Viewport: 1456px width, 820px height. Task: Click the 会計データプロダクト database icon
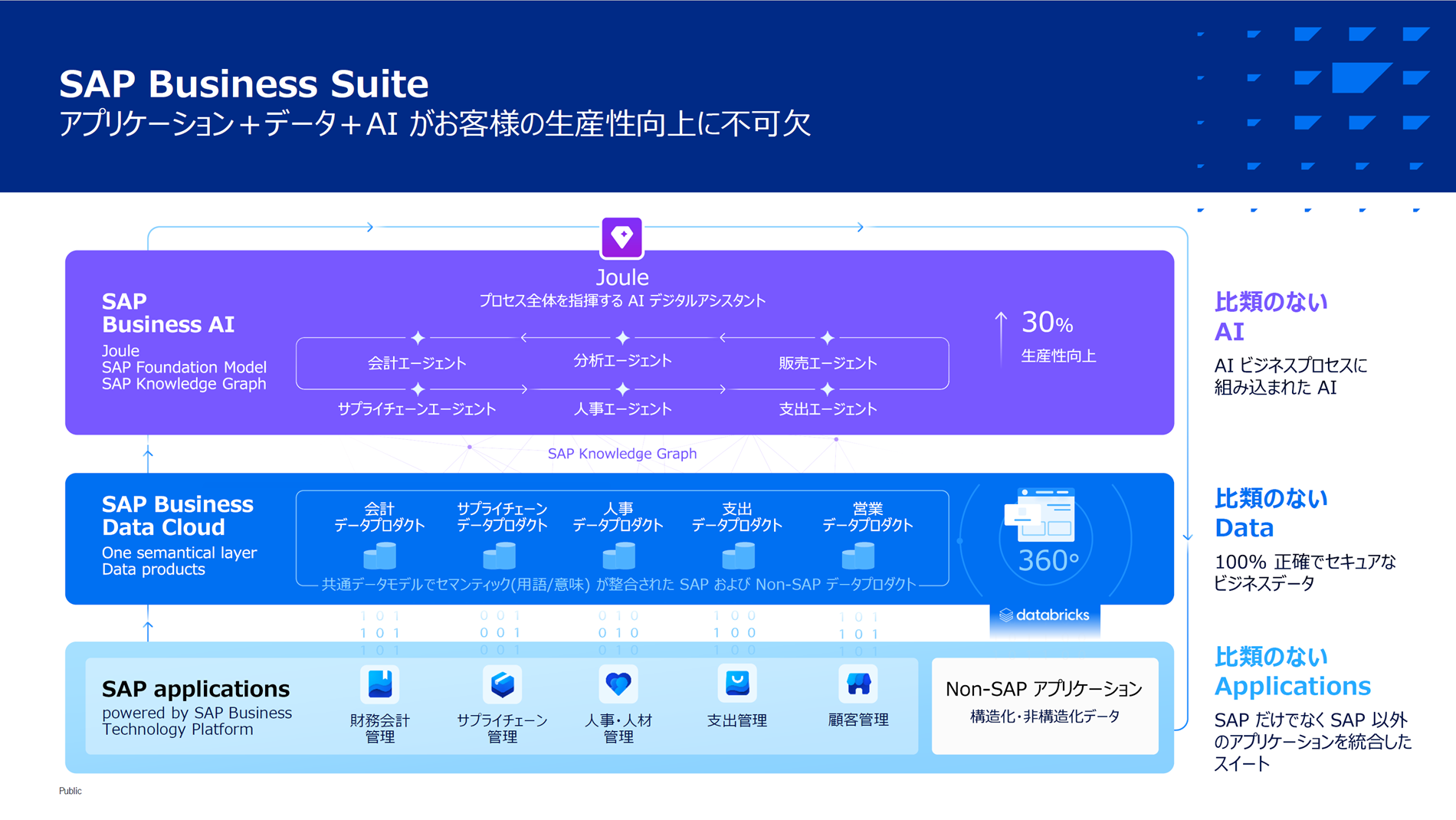[x=380, y=556]
